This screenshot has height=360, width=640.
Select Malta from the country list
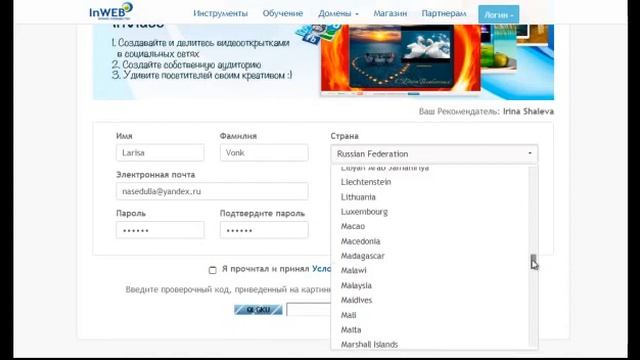(430, 330)
